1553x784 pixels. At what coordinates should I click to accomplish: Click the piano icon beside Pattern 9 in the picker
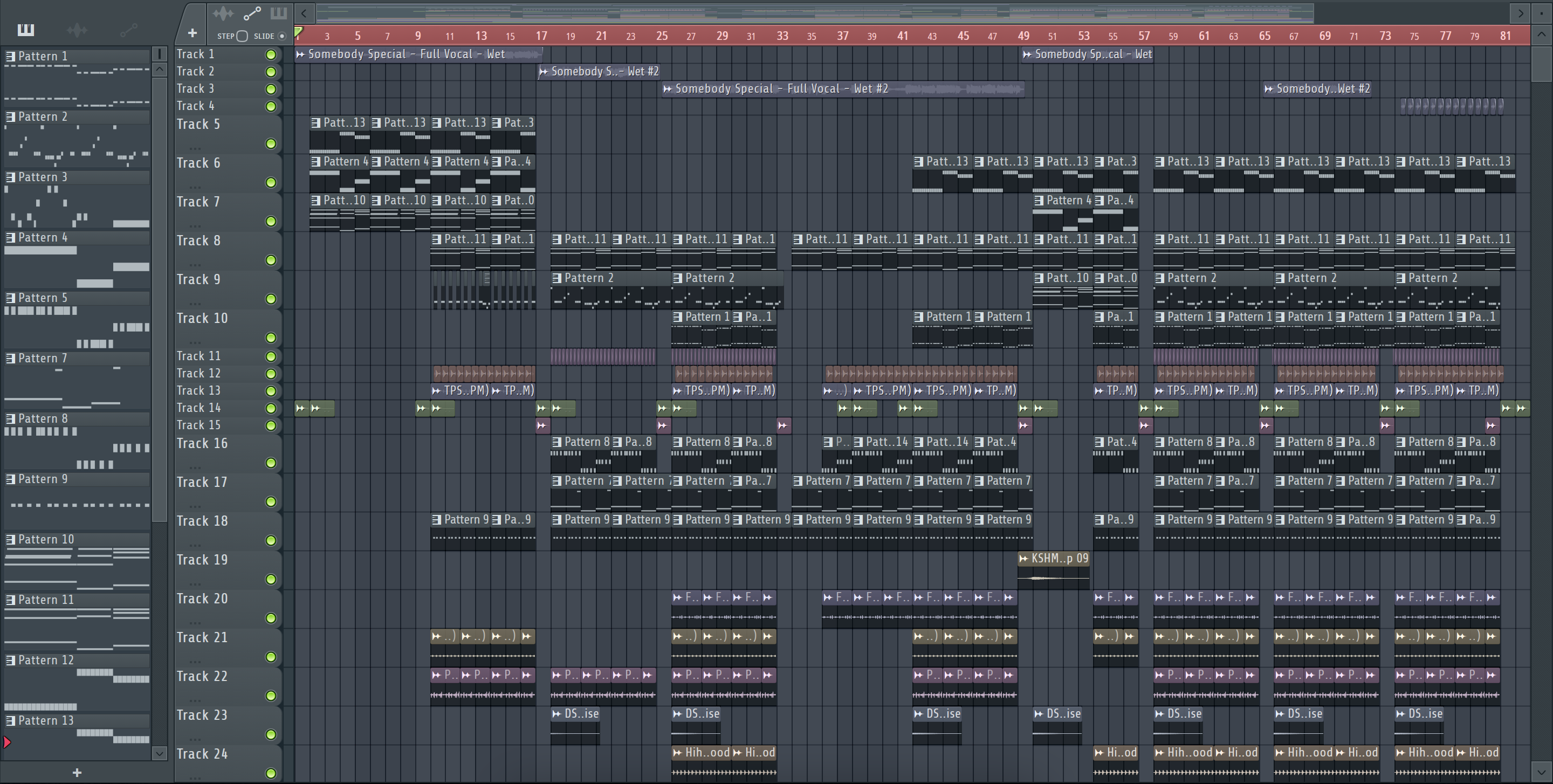(x=11, y=480)
